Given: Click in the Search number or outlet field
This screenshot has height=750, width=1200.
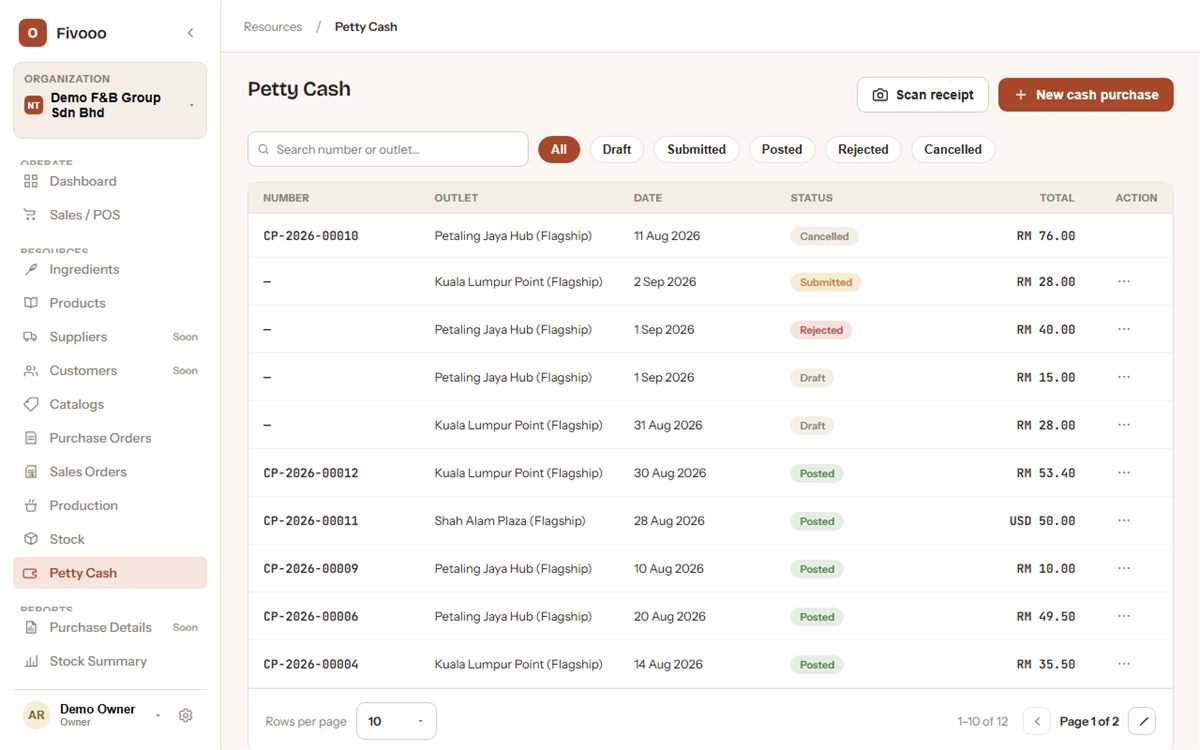Looking at the screenshot, I should tap(388, 149).
